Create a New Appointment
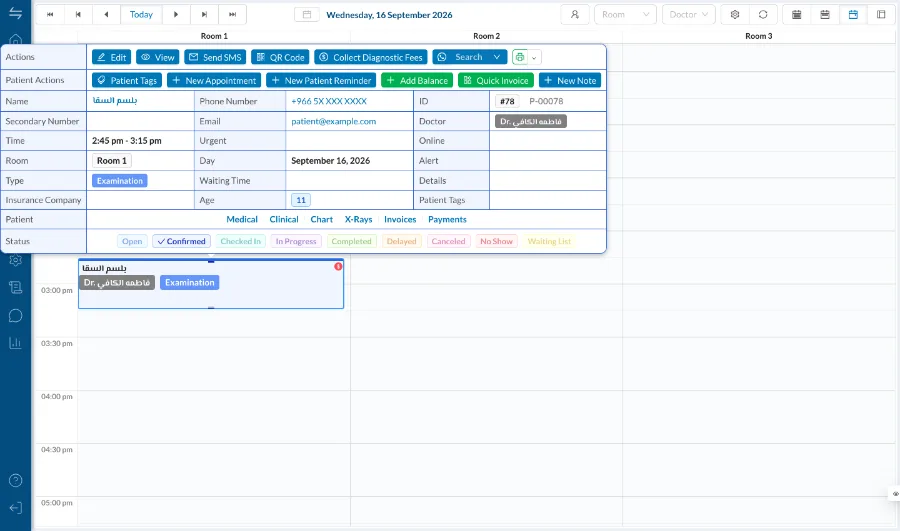The image size is (900, 531). coord(214,80)
